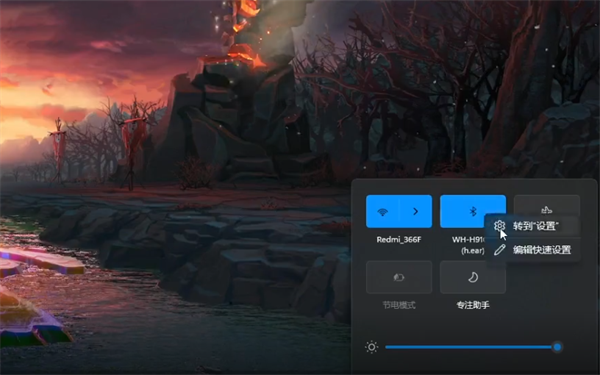Click the battery saver leaf icon
The width and height of the screenshot is (600, 375).
(399, 277)
